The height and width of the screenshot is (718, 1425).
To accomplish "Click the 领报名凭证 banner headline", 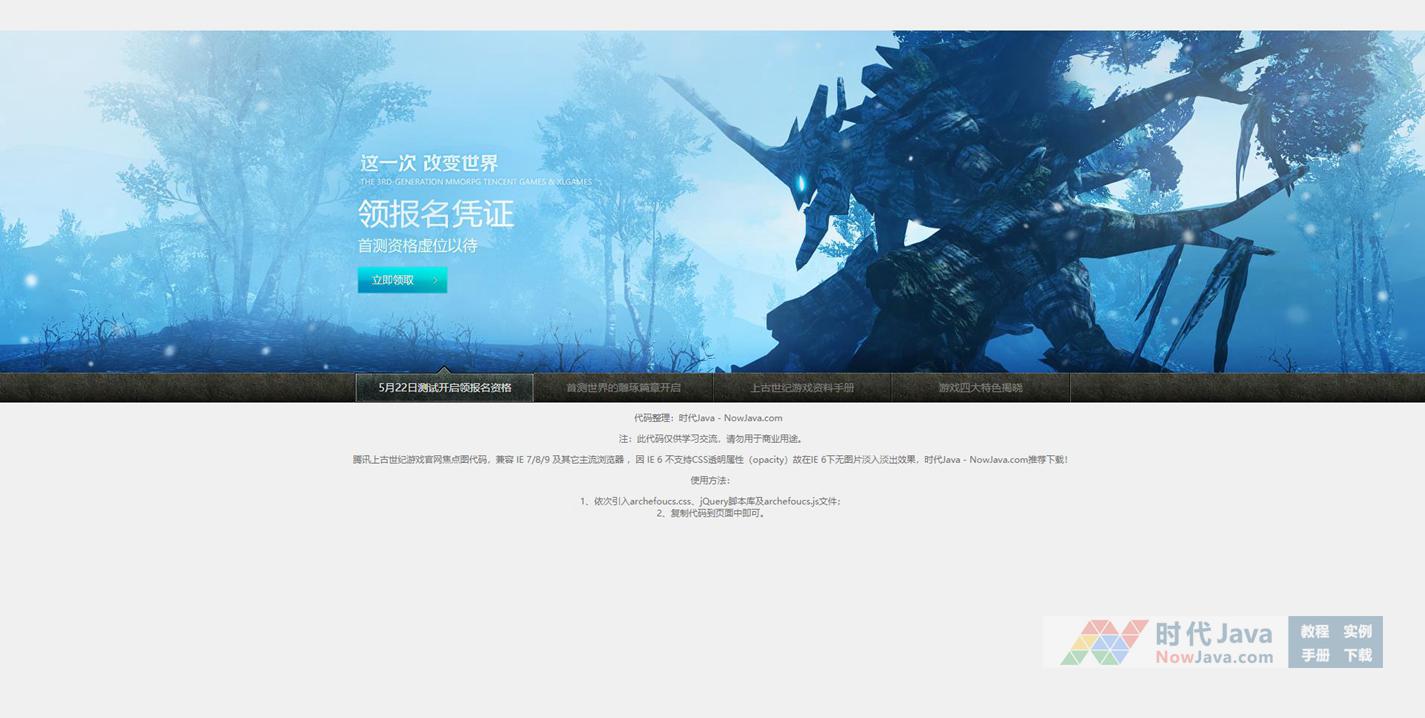I will [436, 213].
